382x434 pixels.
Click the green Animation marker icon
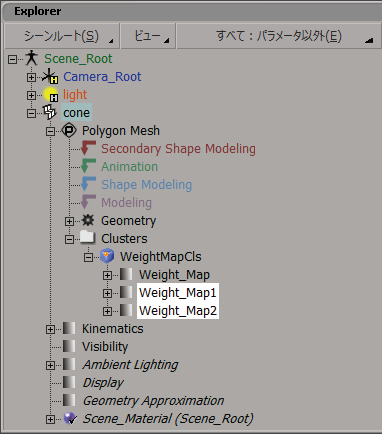click(88, 166)
